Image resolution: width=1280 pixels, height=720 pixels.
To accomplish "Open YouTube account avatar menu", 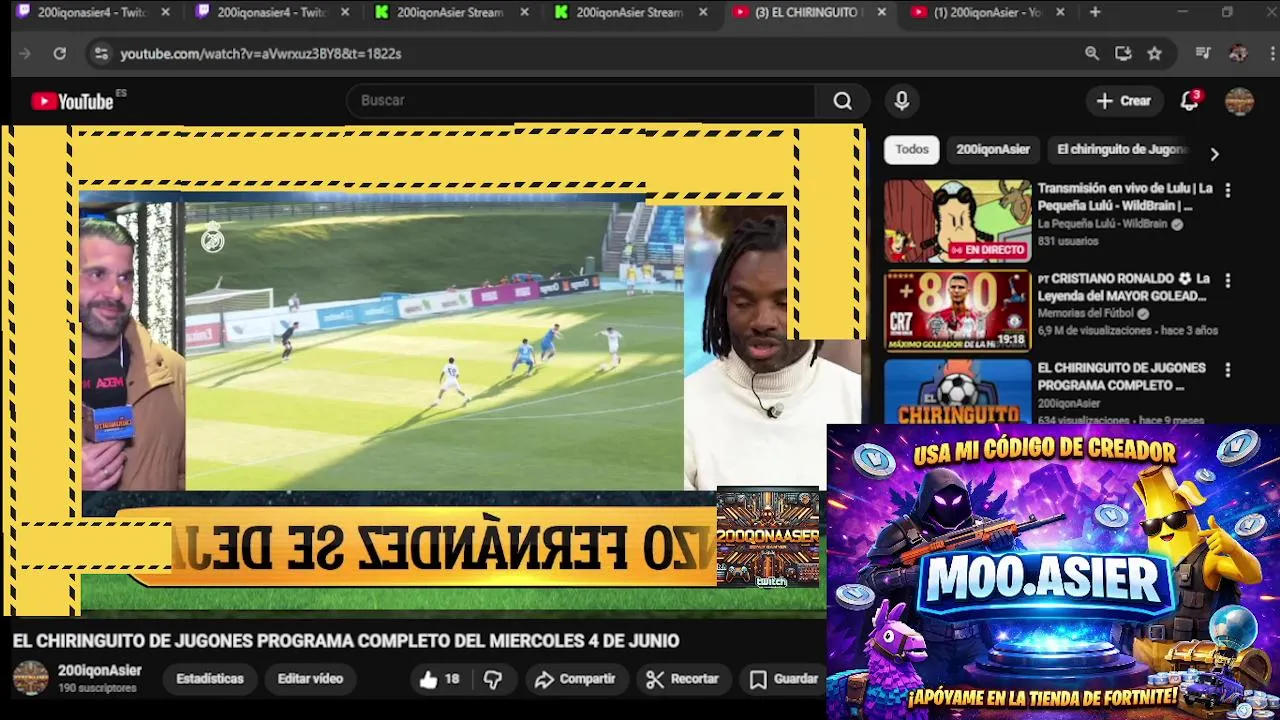I will (x=1239, y=101).
